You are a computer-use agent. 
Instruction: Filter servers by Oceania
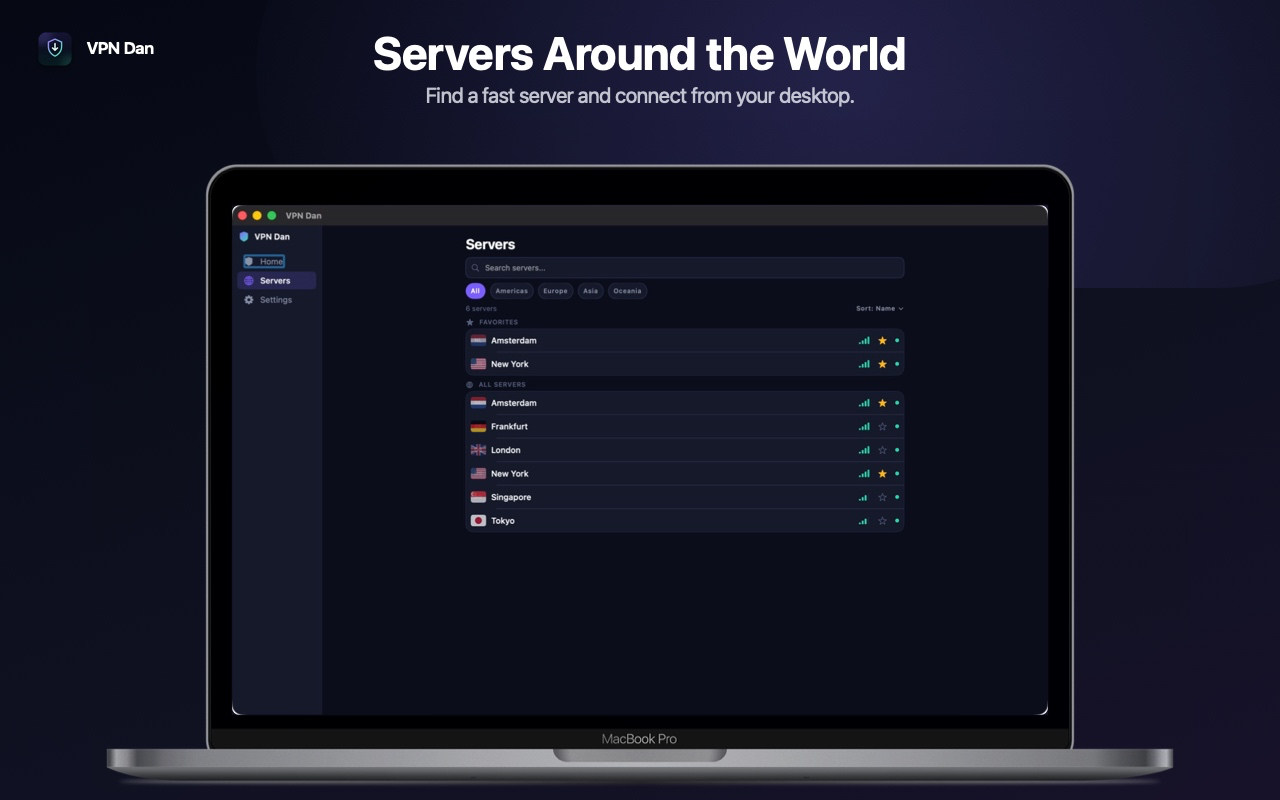pyautogui.click(x=627, y=291)
